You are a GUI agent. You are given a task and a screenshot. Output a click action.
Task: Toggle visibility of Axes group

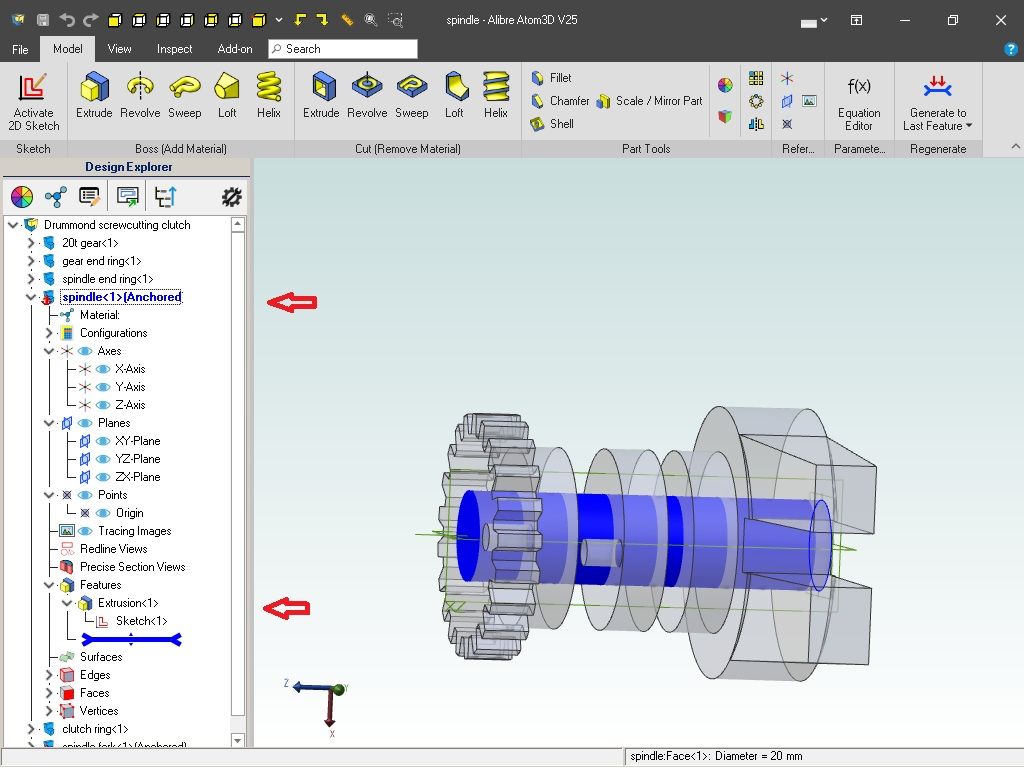pyautogui.click(x=85, y=351)
